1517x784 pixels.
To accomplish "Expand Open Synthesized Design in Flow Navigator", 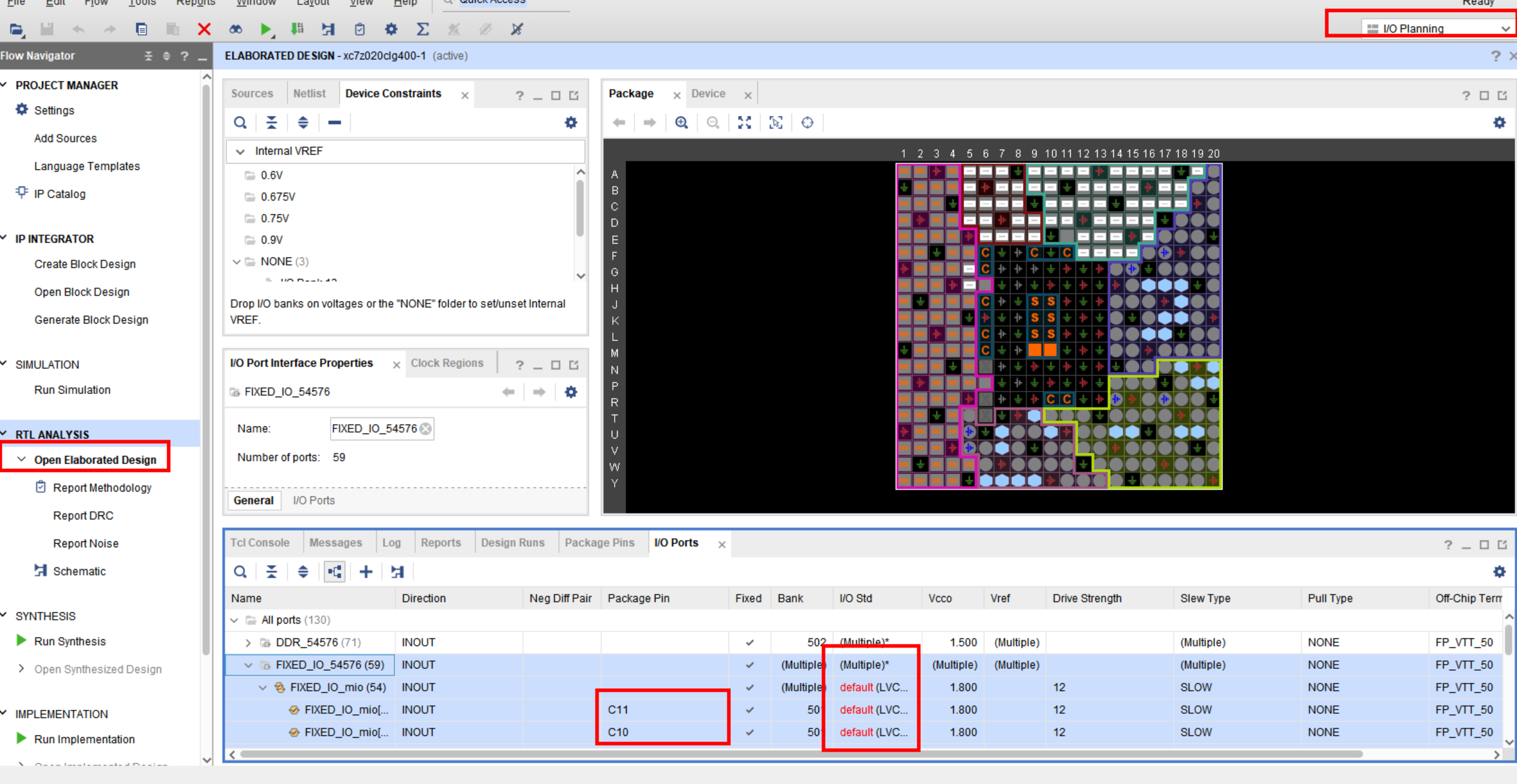I will (x=22, y=668).
